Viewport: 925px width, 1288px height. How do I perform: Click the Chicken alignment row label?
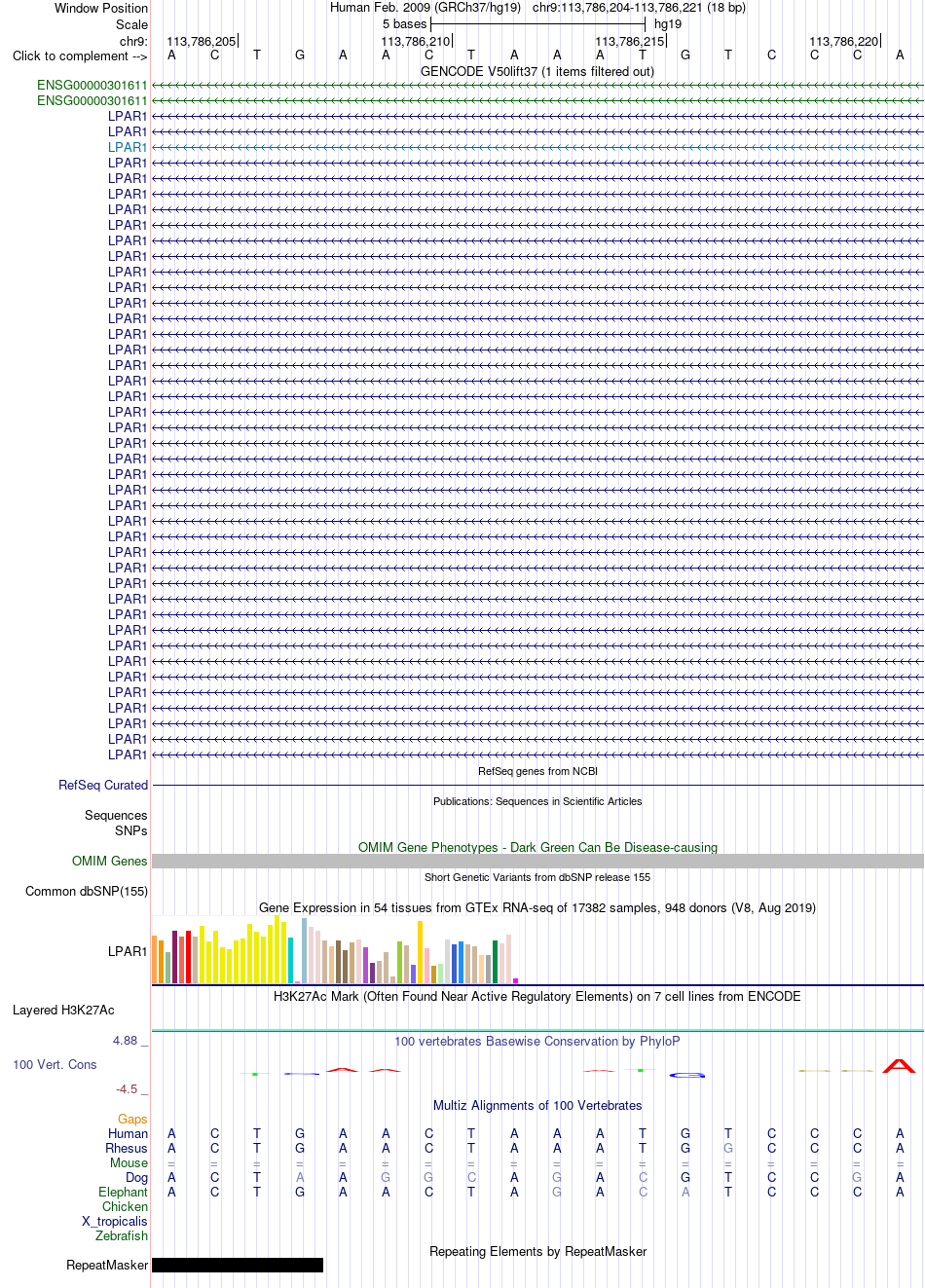125,1206
